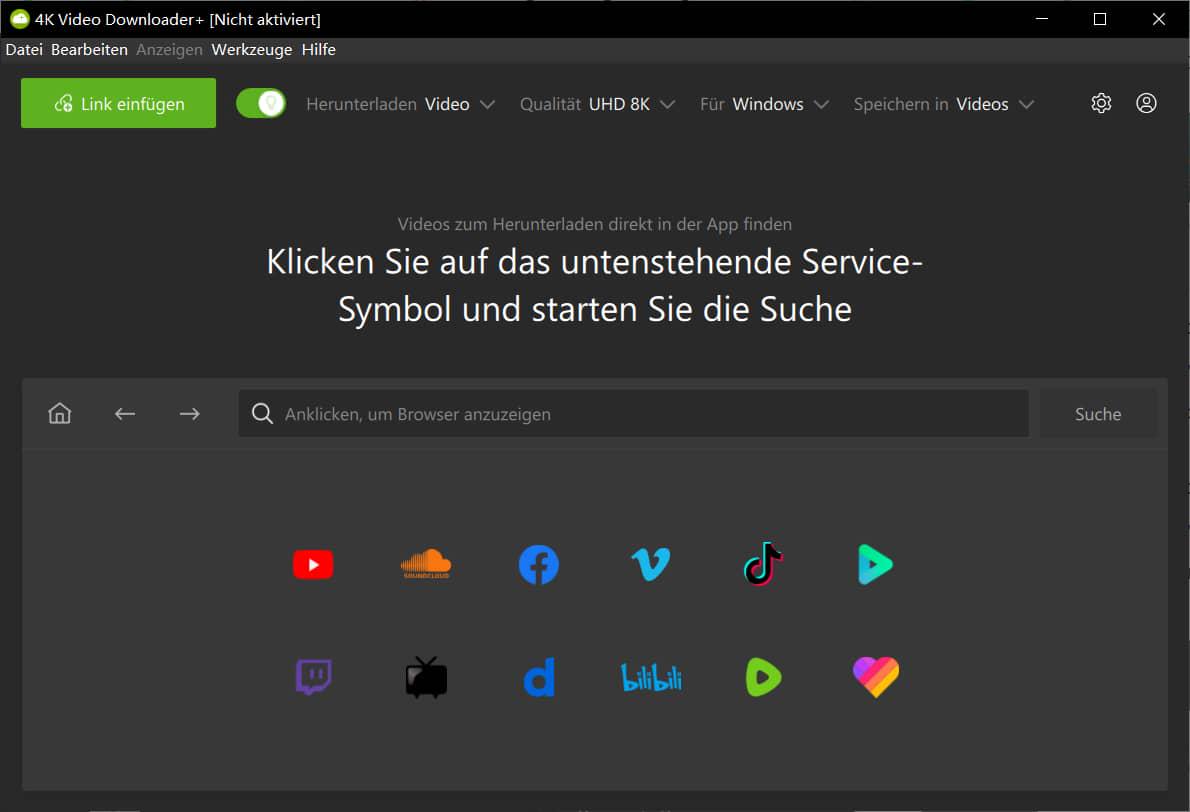The image size is (1190, 812).
Task: Open settings via the gear icon
Action: pos(1101,103)
